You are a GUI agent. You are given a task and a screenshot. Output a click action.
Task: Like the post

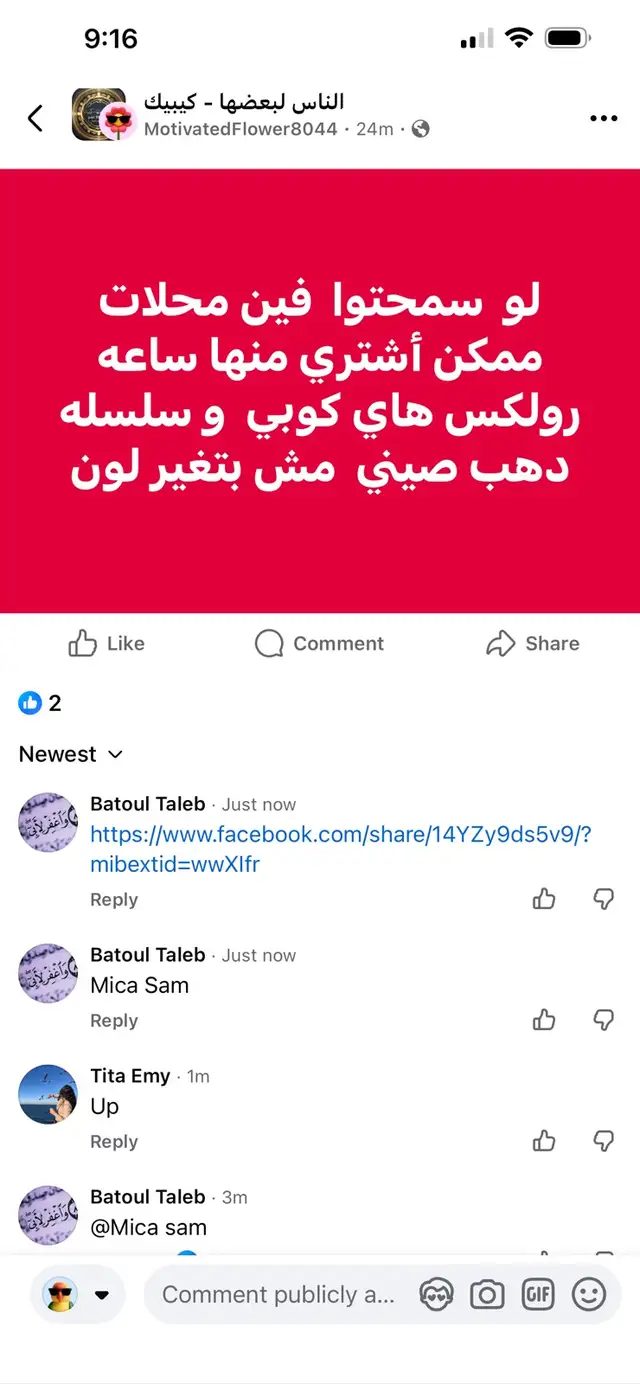[106, 643]
